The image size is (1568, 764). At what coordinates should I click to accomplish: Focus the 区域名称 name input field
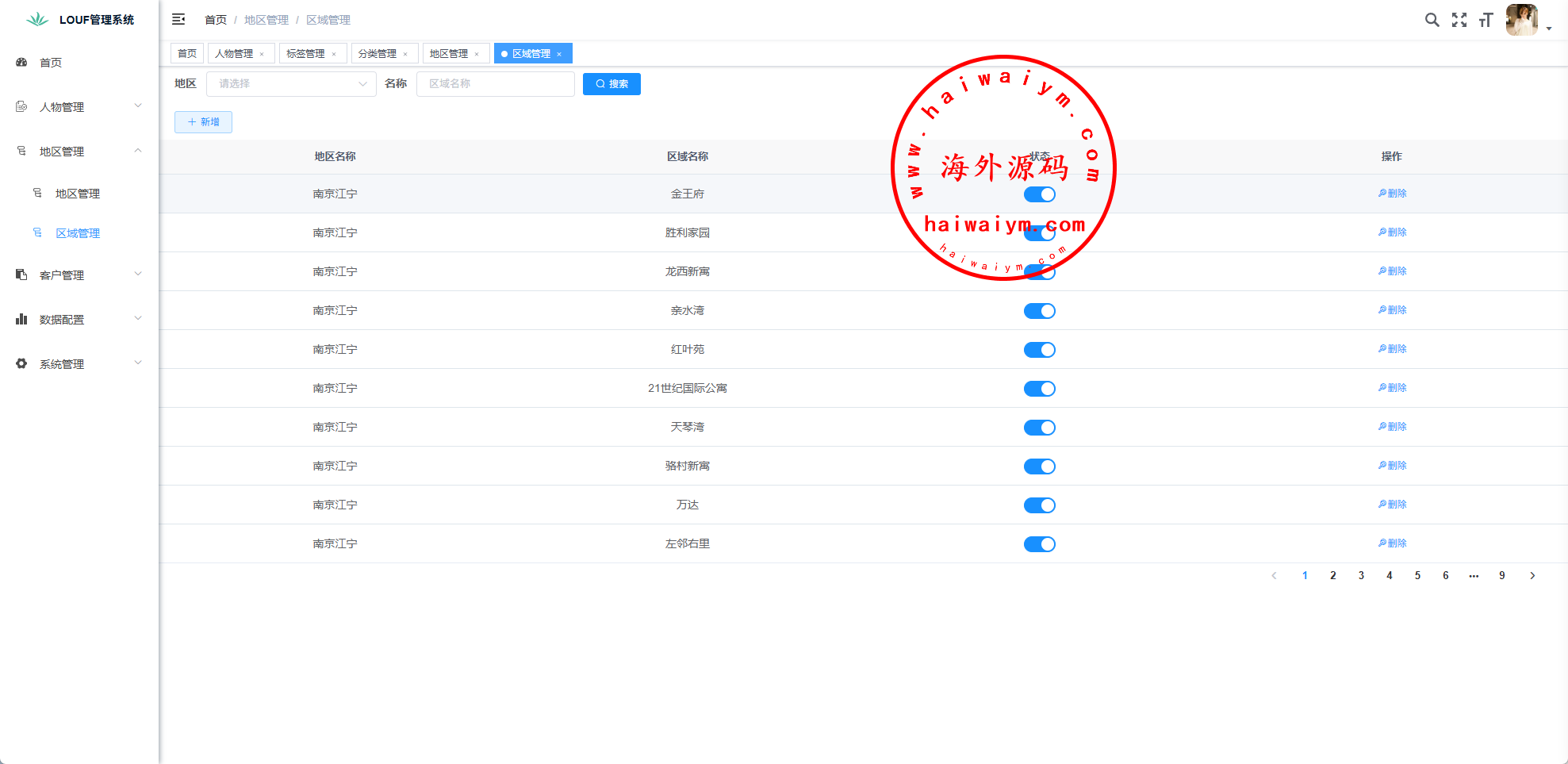495,84
